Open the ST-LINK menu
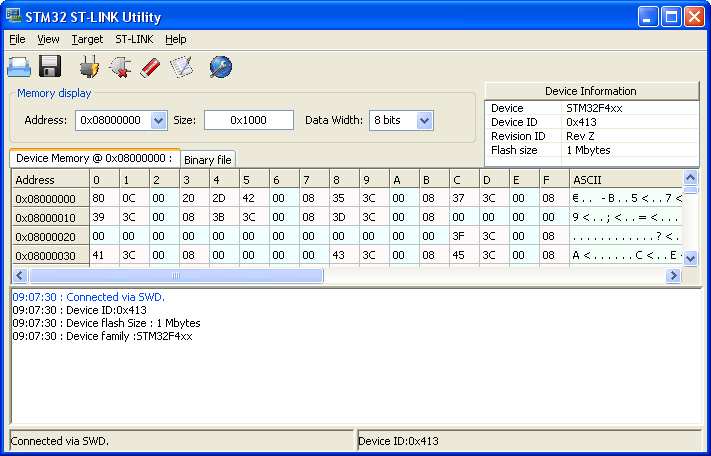This screenshot has height=456, width=711. coord(134,39)
